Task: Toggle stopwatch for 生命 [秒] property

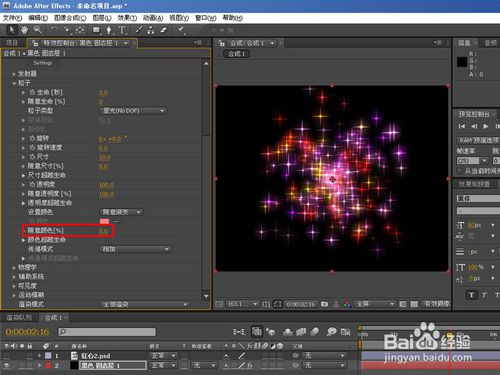Action: pos(32,92)
